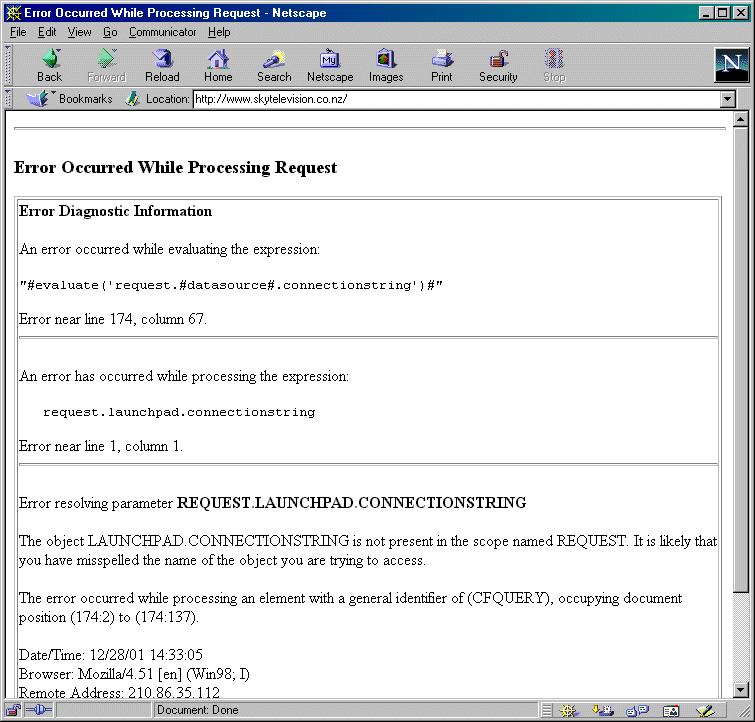755x722 pixels.
Task: Expand the Location URL dropdown arrow
Action: point(728,99)
